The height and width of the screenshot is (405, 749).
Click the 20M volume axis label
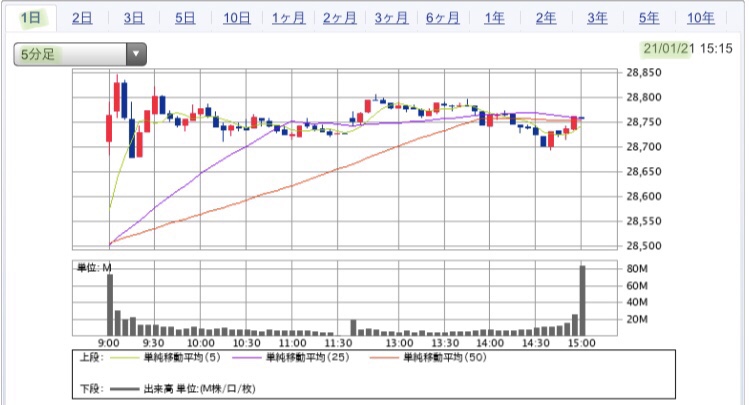pos(637,319)
